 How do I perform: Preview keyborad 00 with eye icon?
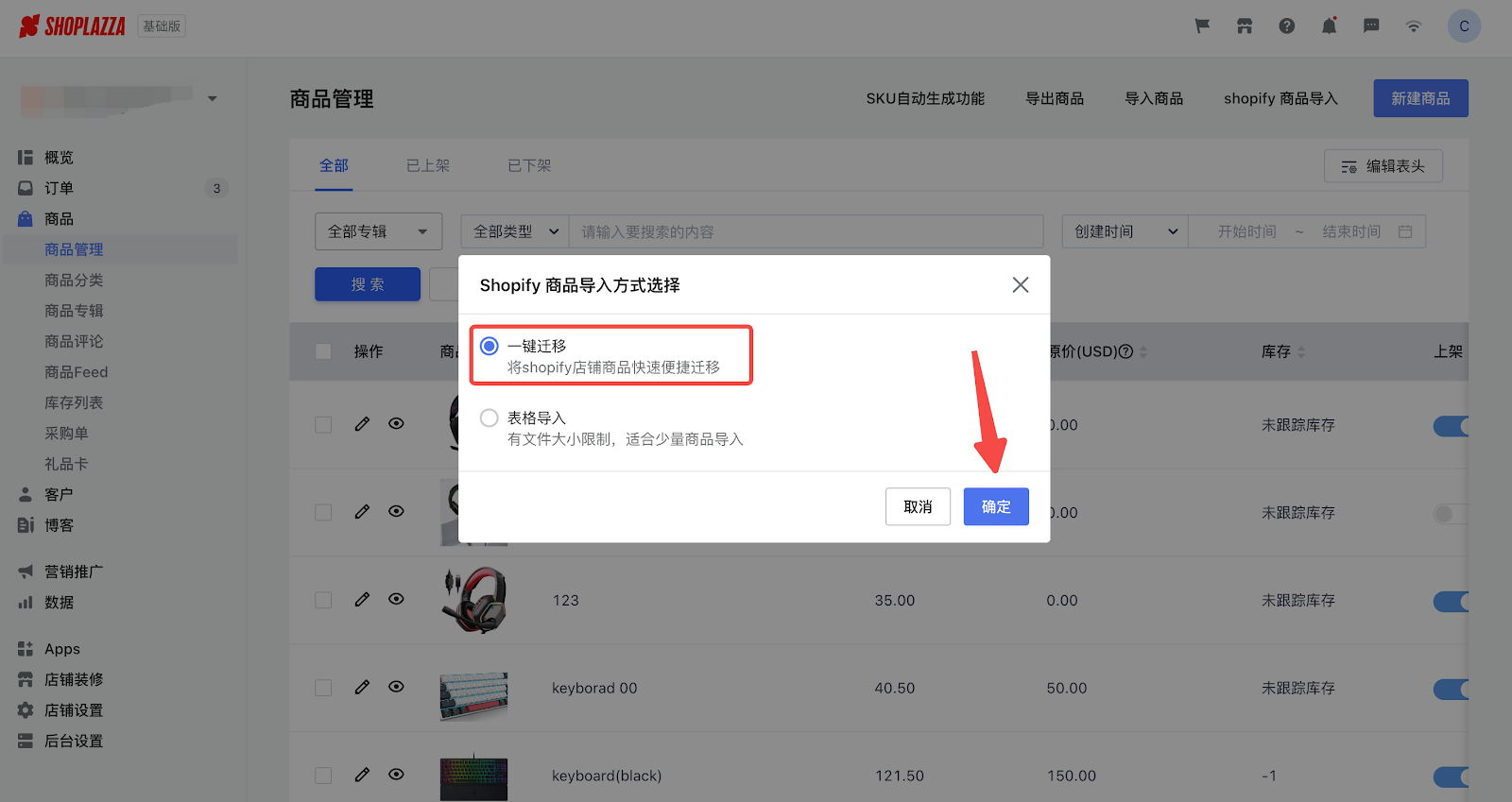pos(397,687)
